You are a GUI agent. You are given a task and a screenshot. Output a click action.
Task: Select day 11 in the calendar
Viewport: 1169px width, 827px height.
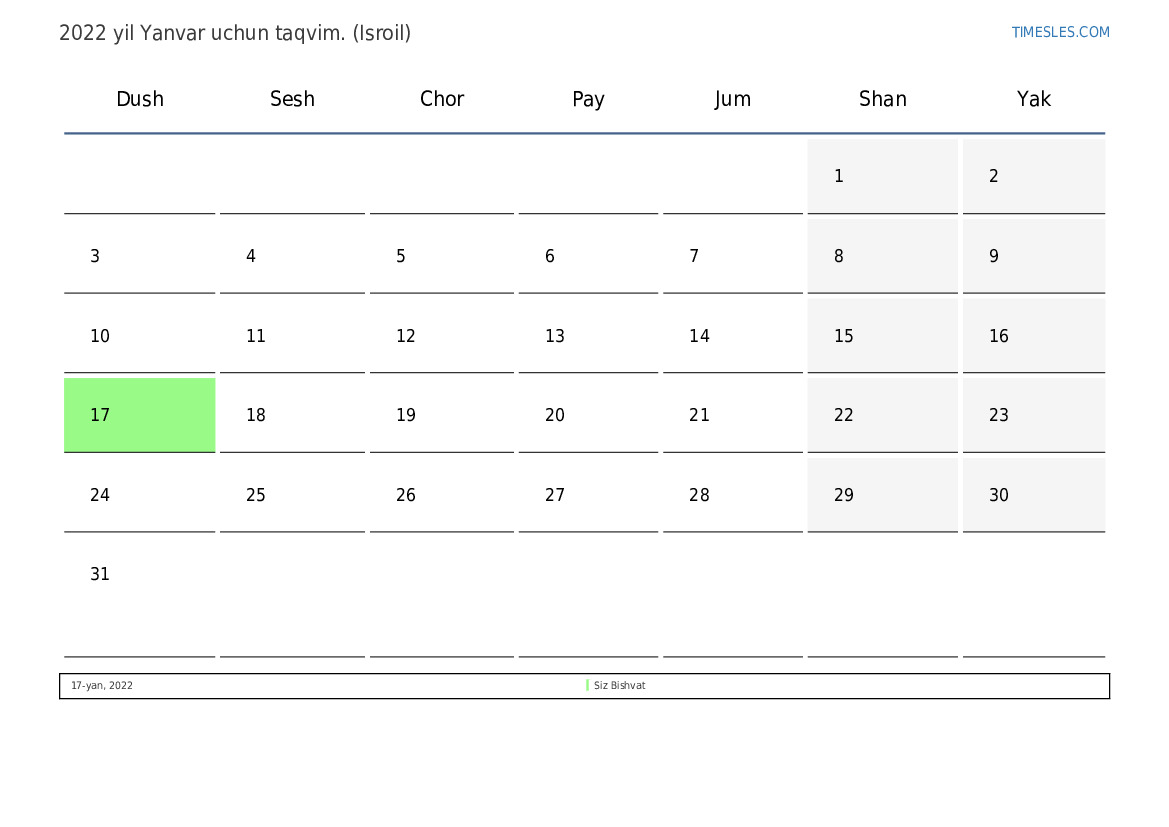292,336
